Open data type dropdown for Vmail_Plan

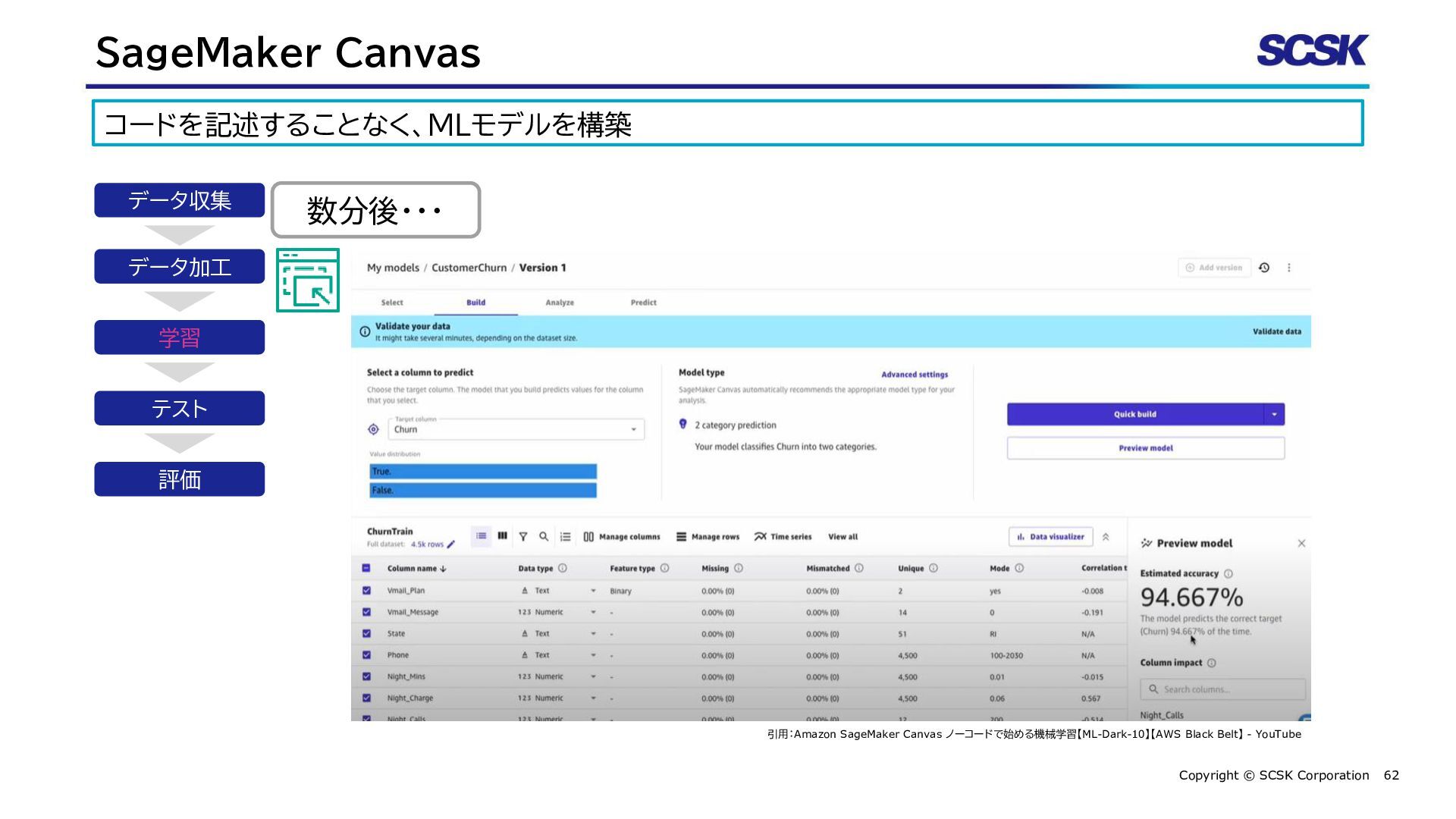[x=593, y=591]
